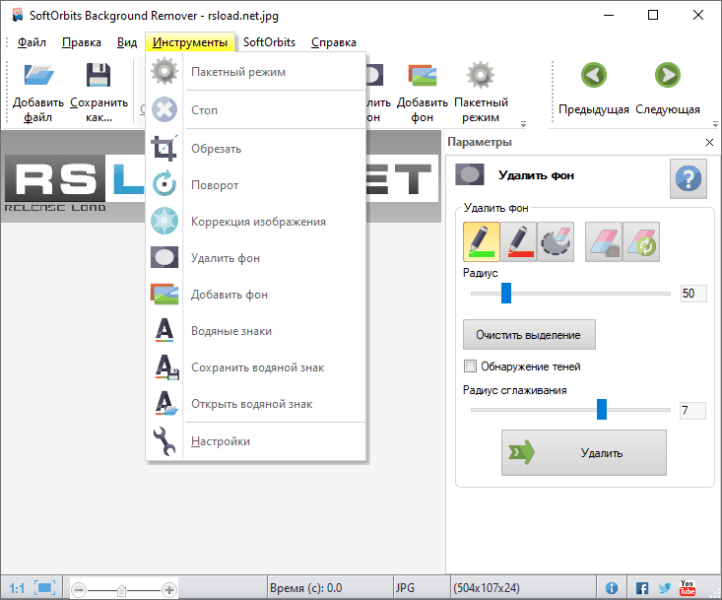Click the Радиус slider handle

(506, 293)
